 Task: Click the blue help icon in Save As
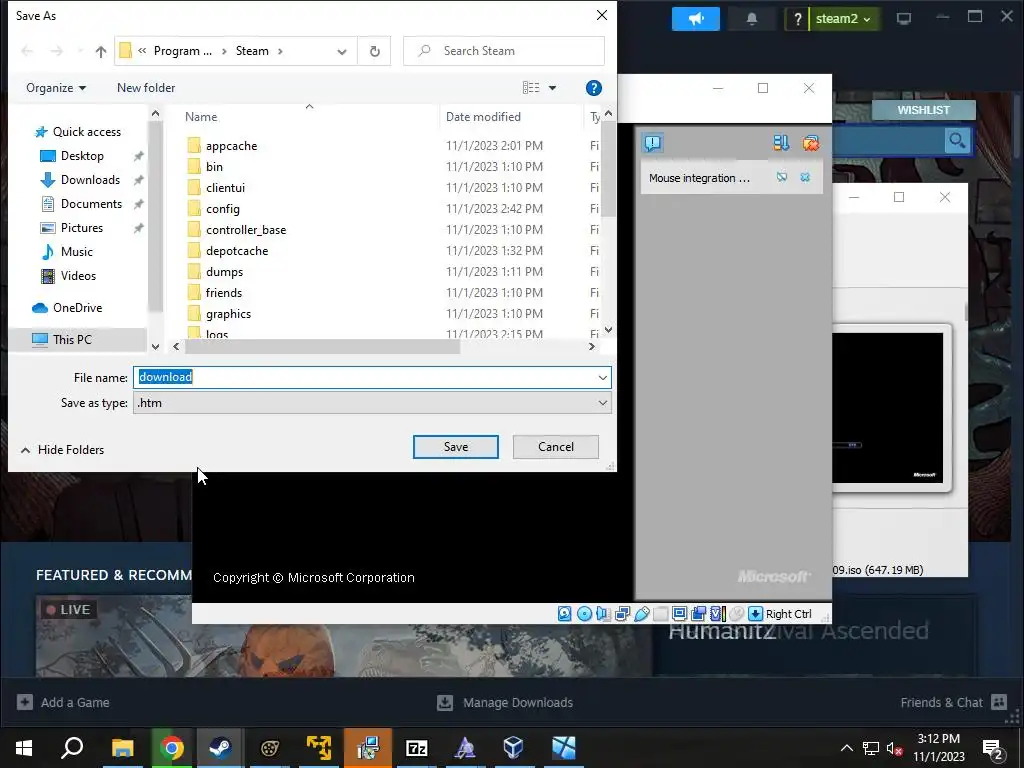[x=594, y=88]
